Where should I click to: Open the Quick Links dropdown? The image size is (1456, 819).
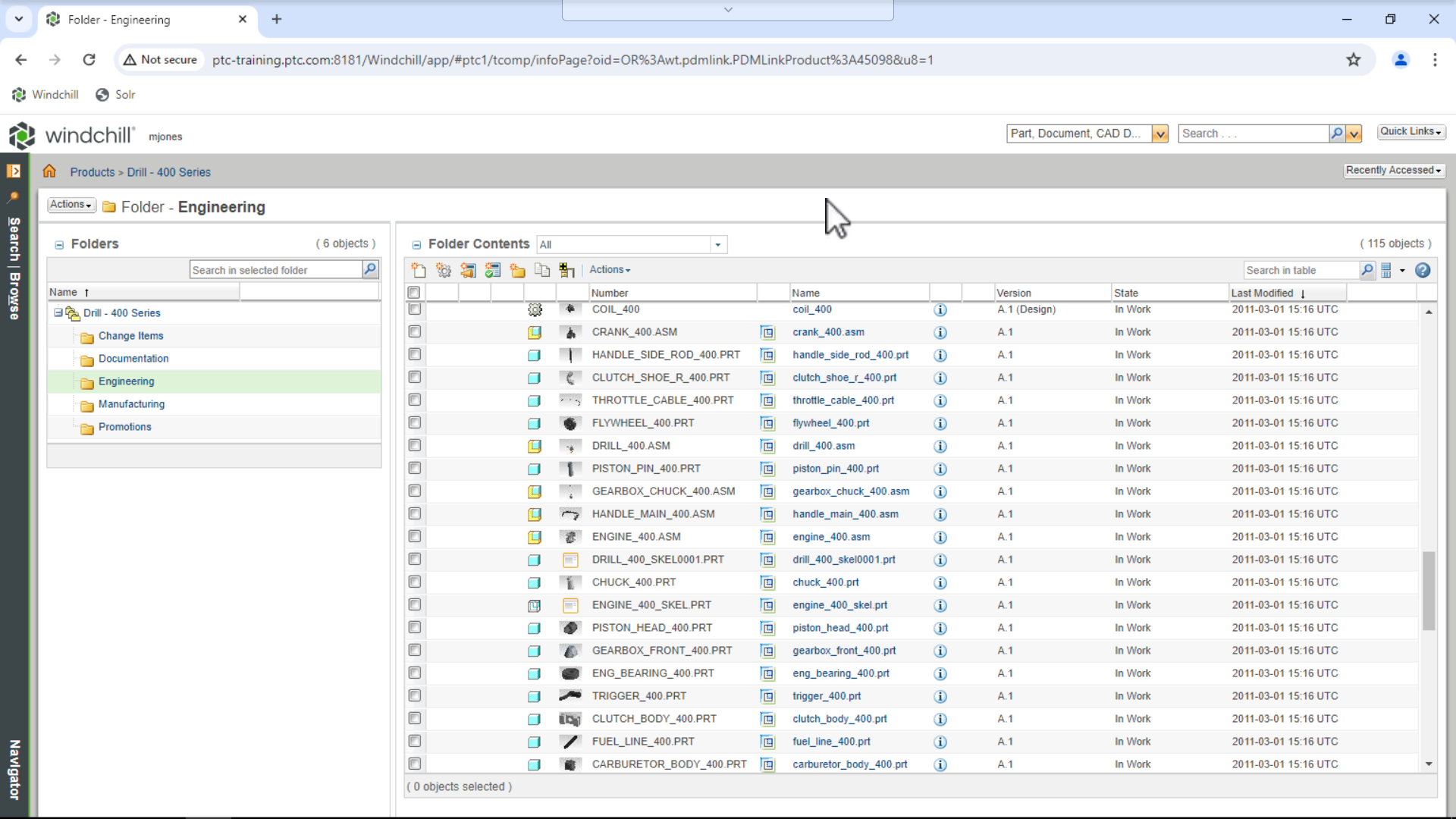coord(1410,132)
